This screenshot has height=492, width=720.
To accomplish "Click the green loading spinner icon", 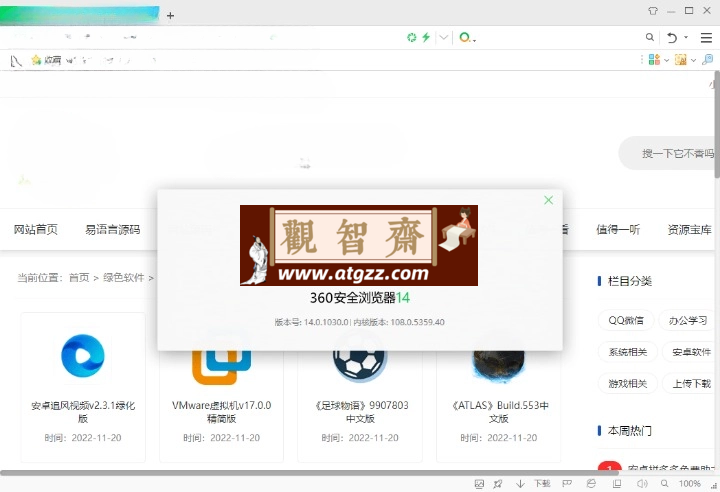I will pos(411,37).
